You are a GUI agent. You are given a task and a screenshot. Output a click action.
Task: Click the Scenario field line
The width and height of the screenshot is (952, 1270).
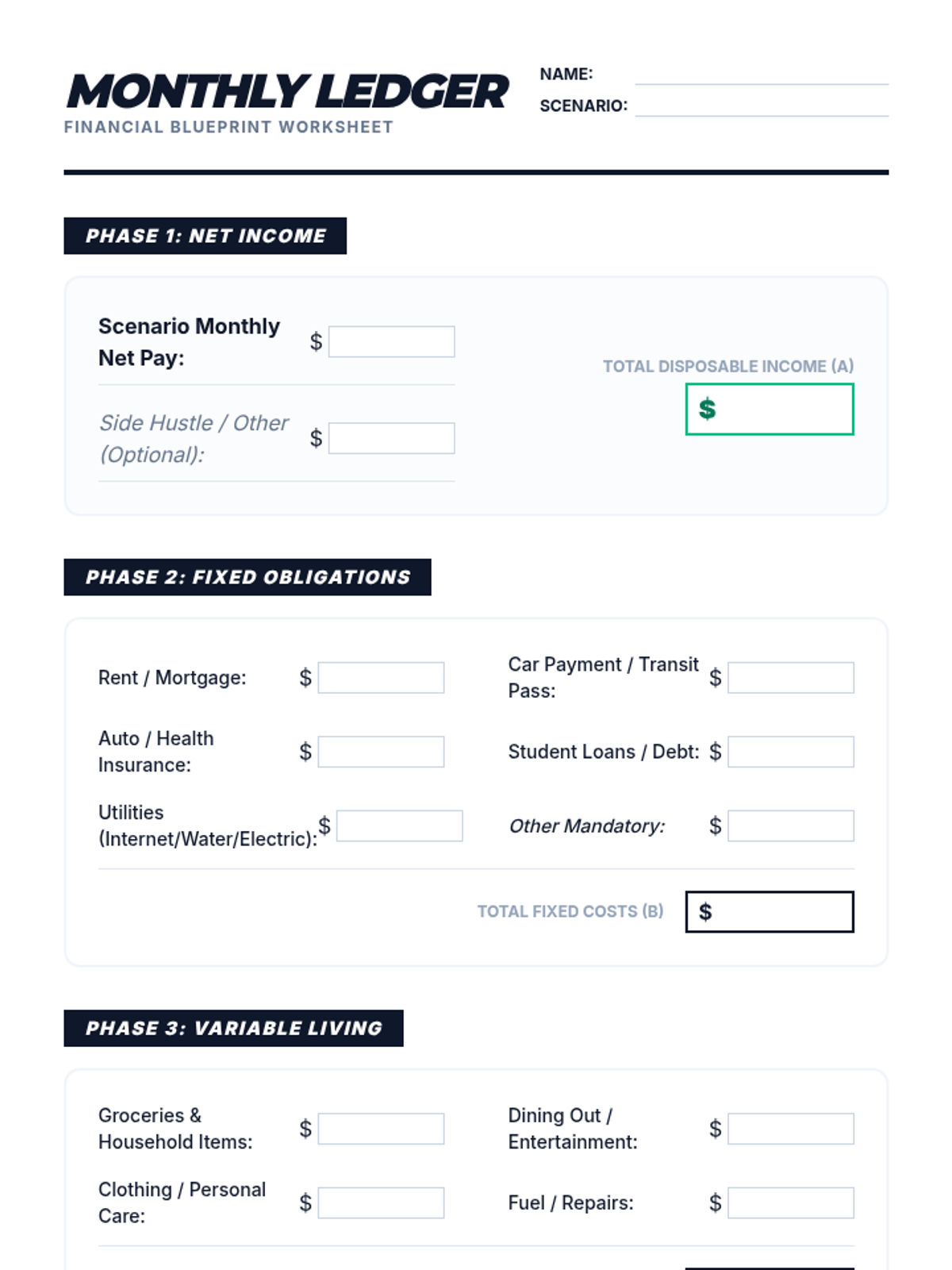761,106
